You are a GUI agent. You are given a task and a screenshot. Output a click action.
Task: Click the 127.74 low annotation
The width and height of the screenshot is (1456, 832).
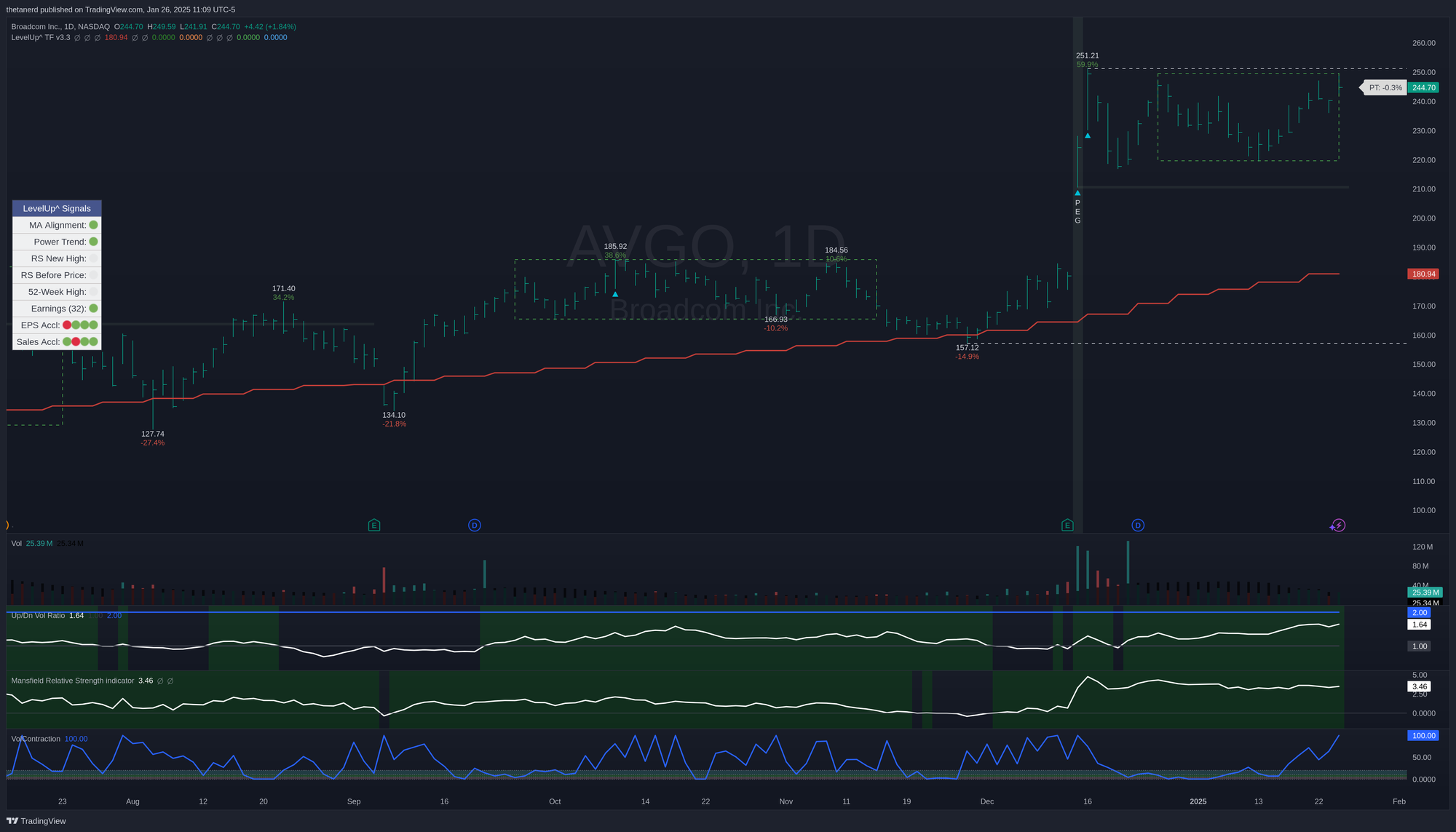click(x=153, y=434)
